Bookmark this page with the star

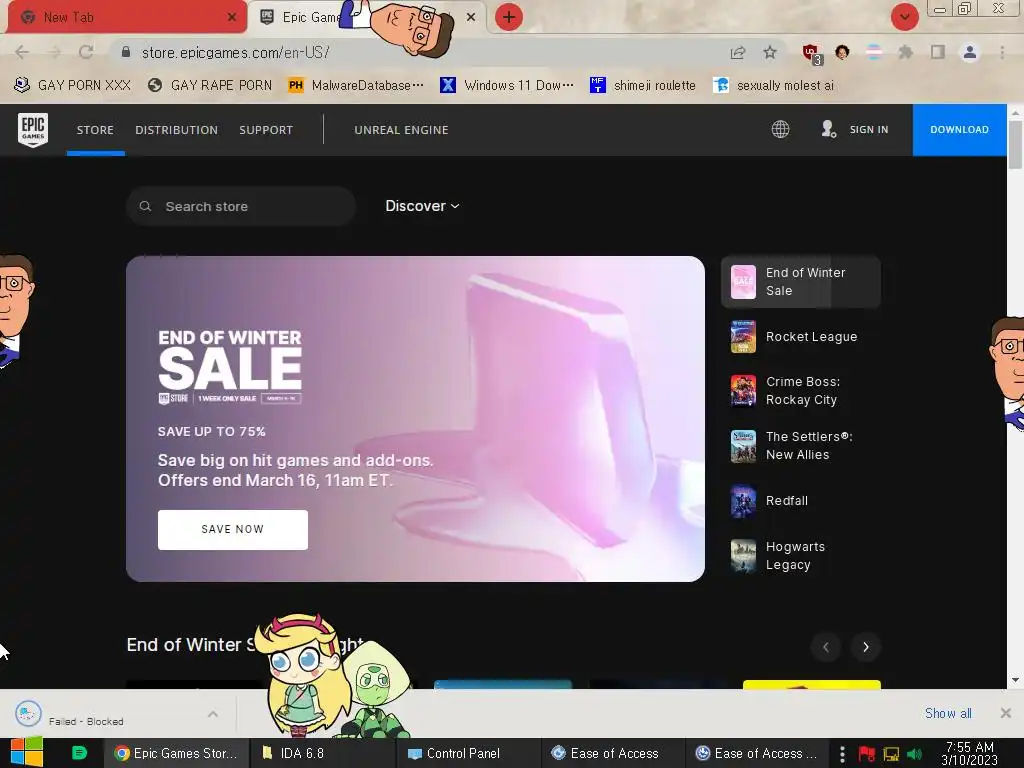tap(770, 52)
